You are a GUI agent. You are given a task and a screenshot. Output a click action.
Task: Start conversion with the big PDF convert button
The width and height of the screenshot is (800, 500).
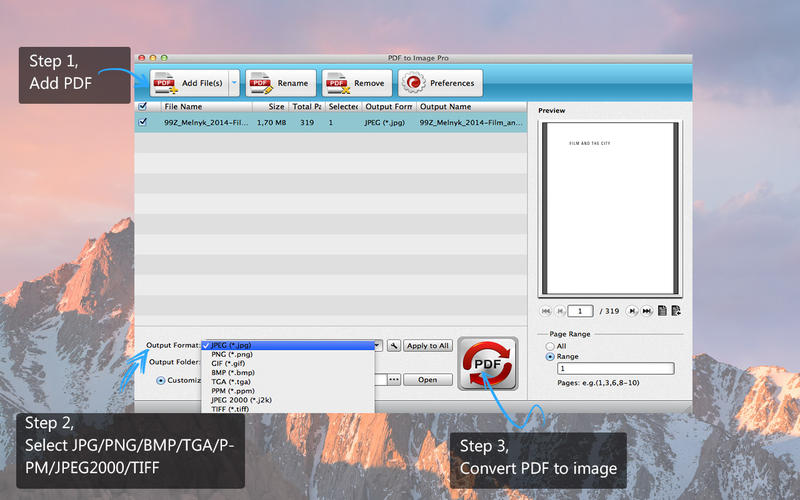pyautogui.click(x=488, y=364)
